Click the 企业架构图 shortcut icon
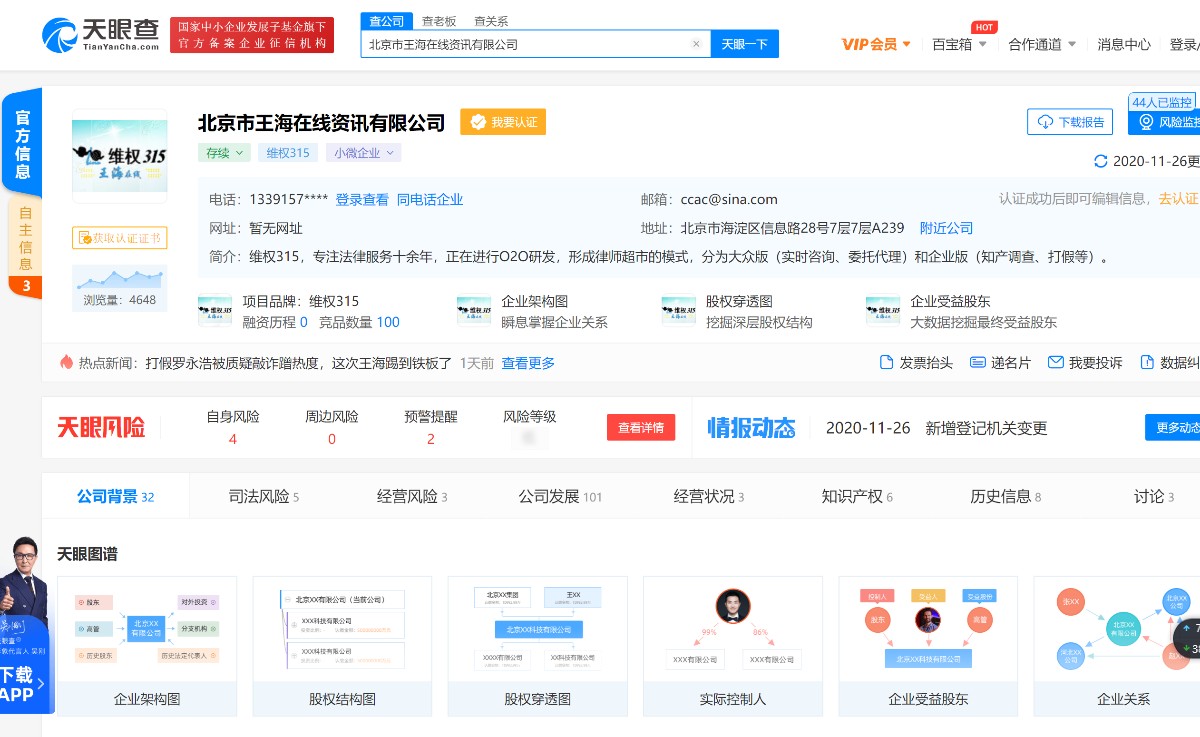The height and width of the screenshot is (737, 1200). click(474, 311)
